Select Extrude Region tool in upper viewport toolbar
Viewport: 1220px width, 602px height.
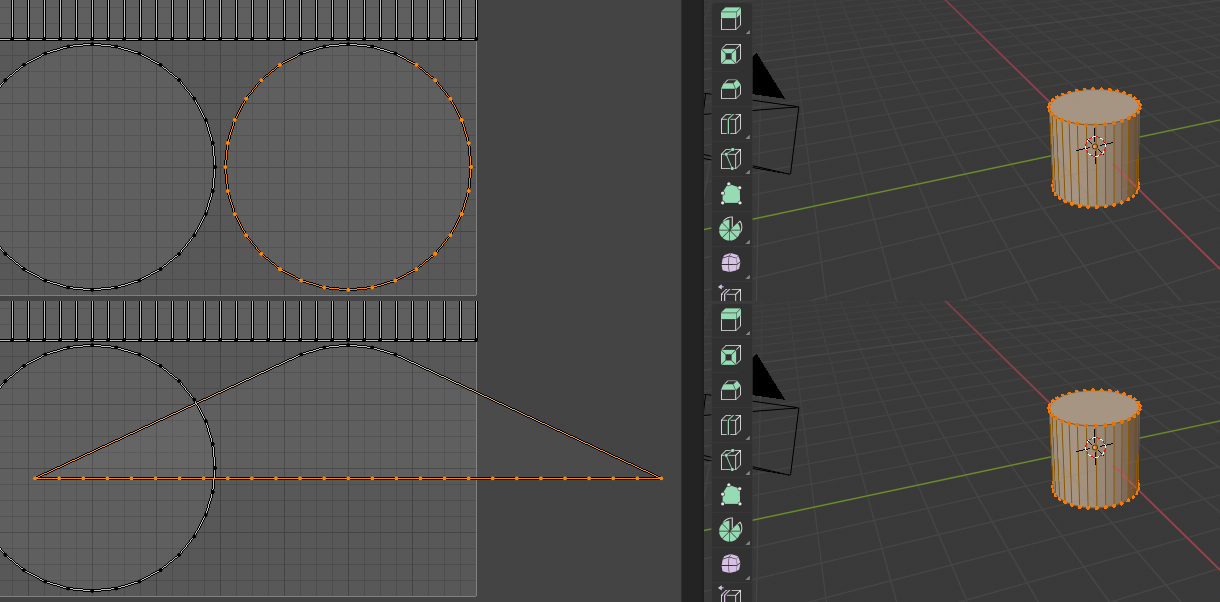tap(731, 19)
